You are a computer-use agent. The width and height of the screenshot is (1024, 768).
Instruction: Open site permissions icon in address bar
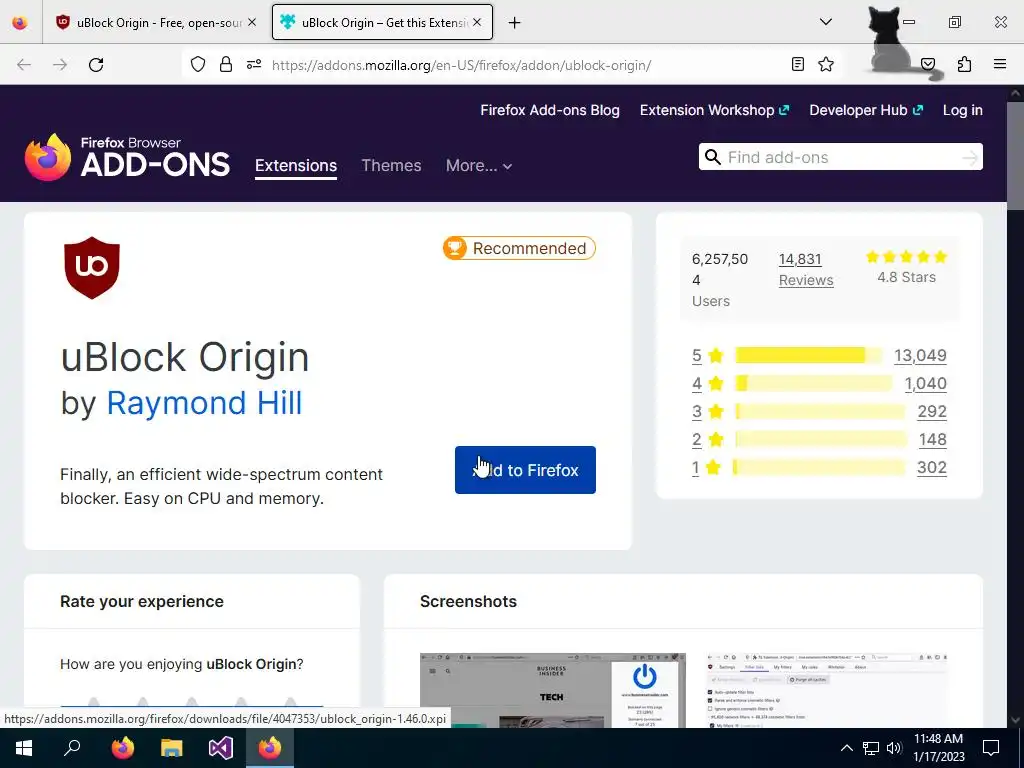pyautogui.click(x=254, y=65)
